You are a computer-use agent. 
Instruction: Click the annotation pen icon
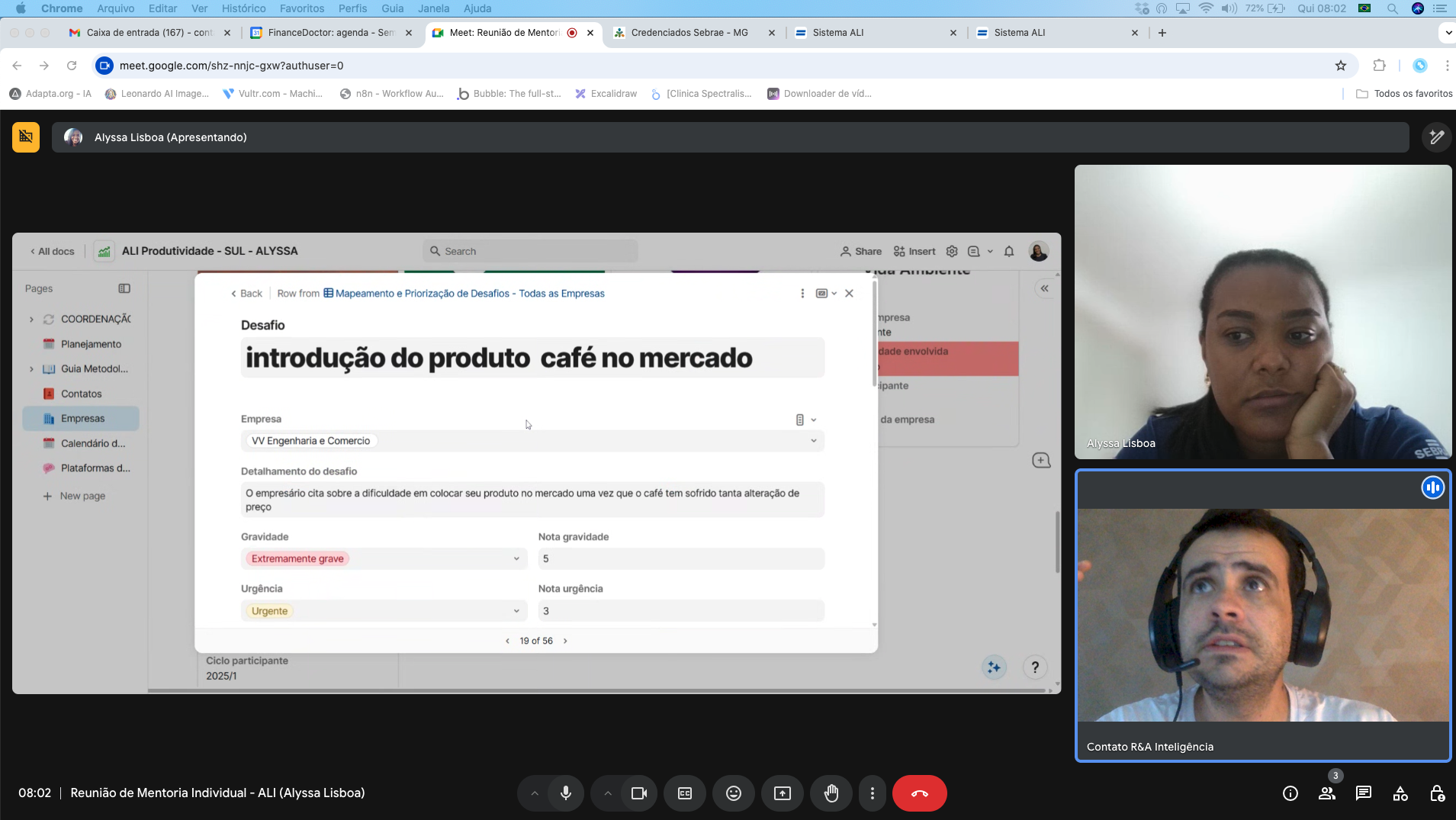point(1437,137)
